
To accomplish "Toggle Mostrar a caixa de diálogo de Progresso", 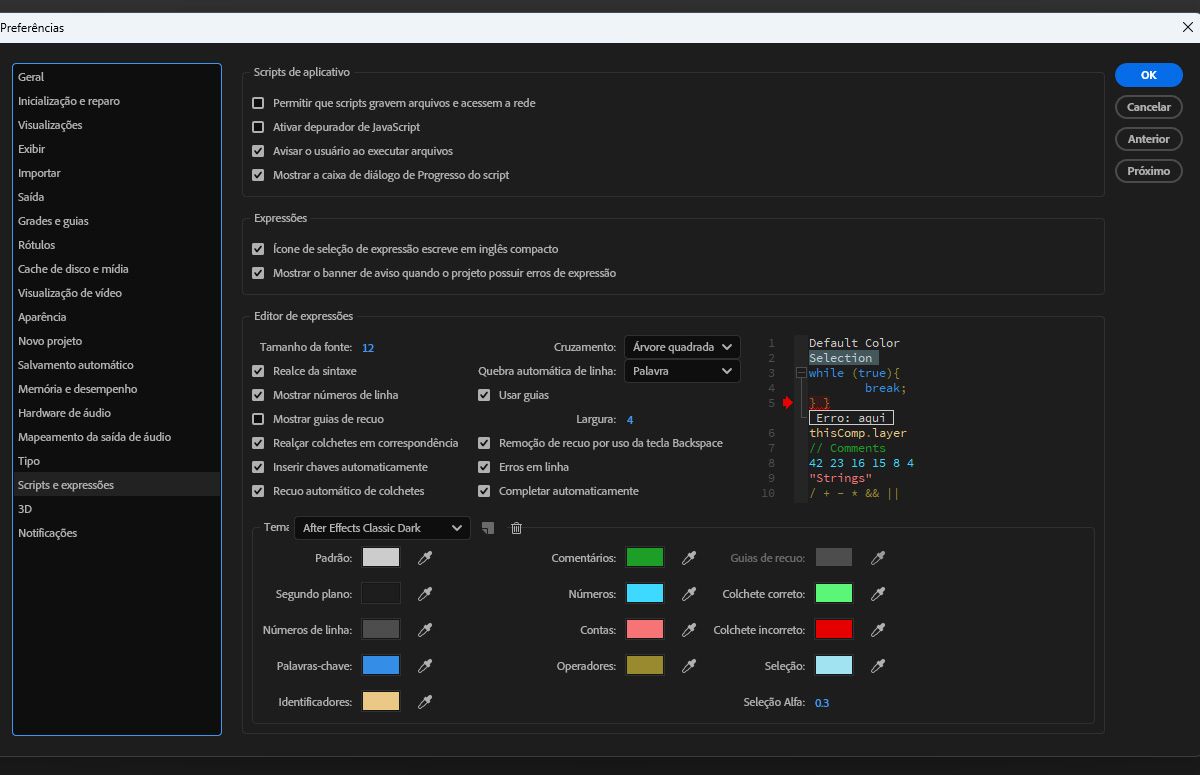I will pos(258,175).
